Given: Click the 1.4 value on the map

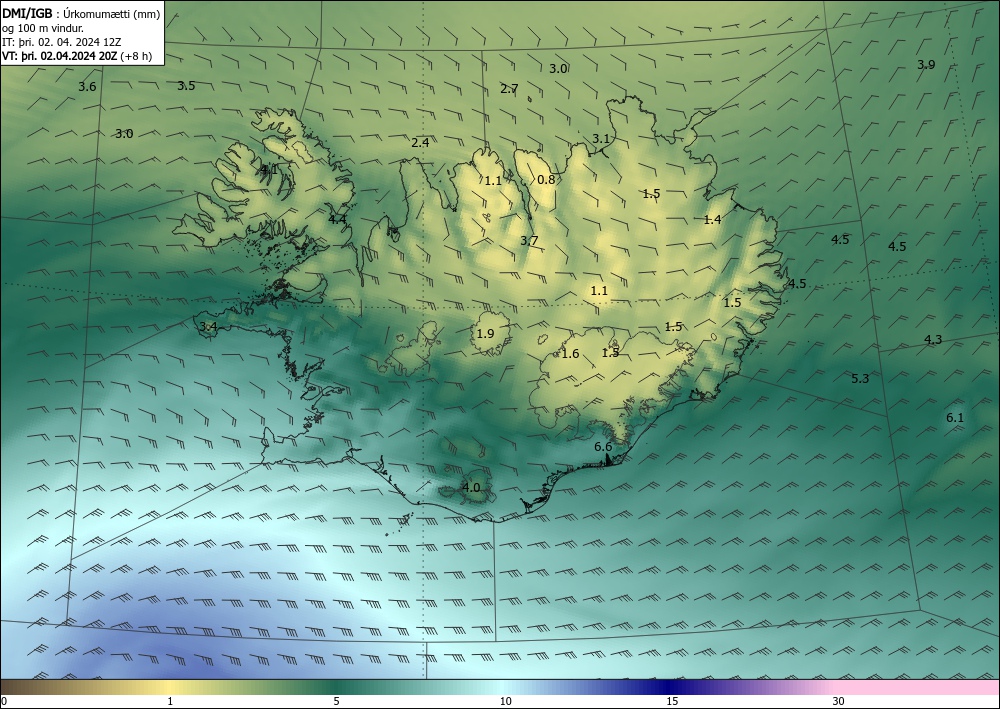Looking at the screenshot, I should (x=712, y=219).
